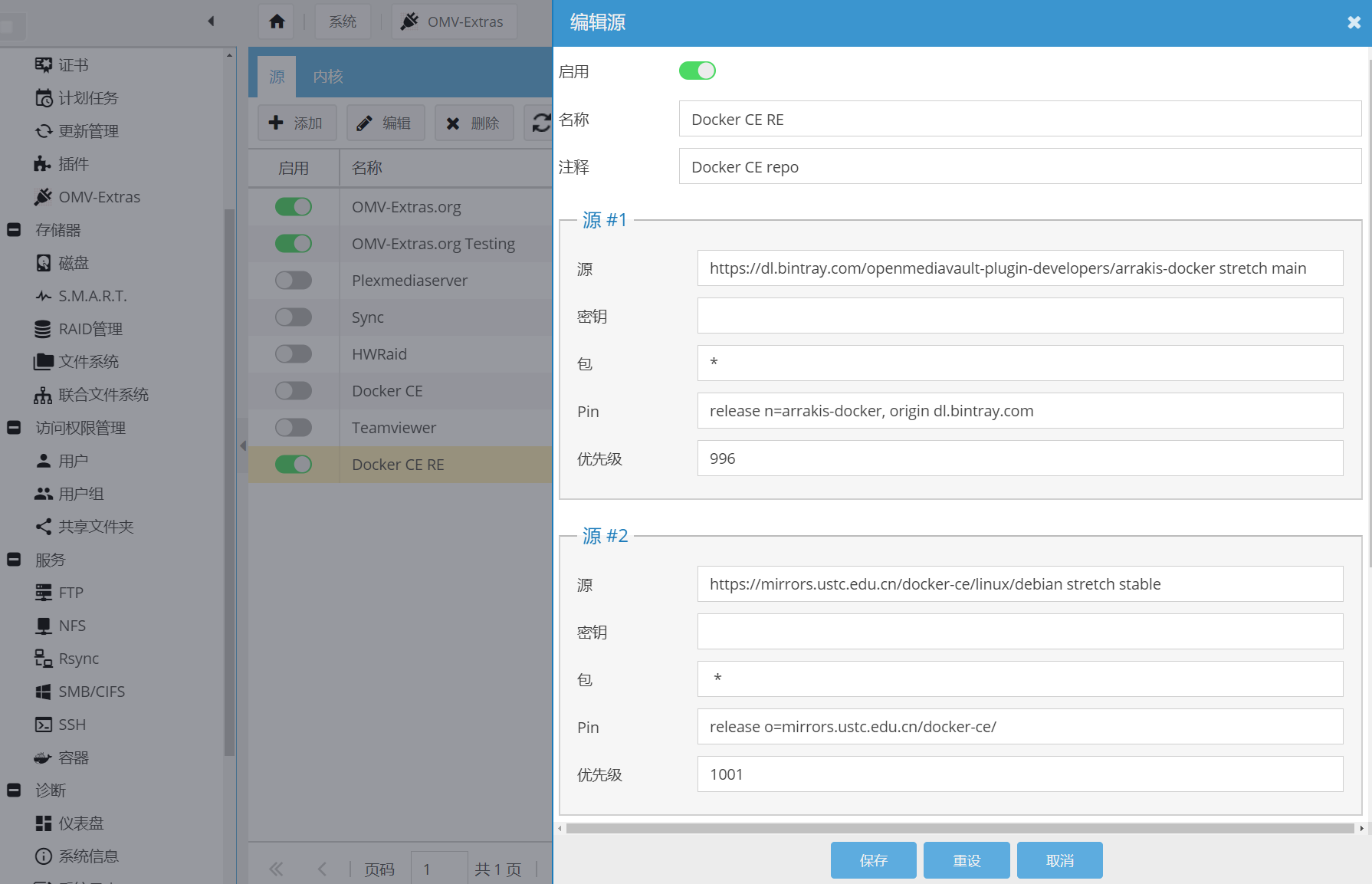Click the refresh icon in the toolbar

[540, 123]
